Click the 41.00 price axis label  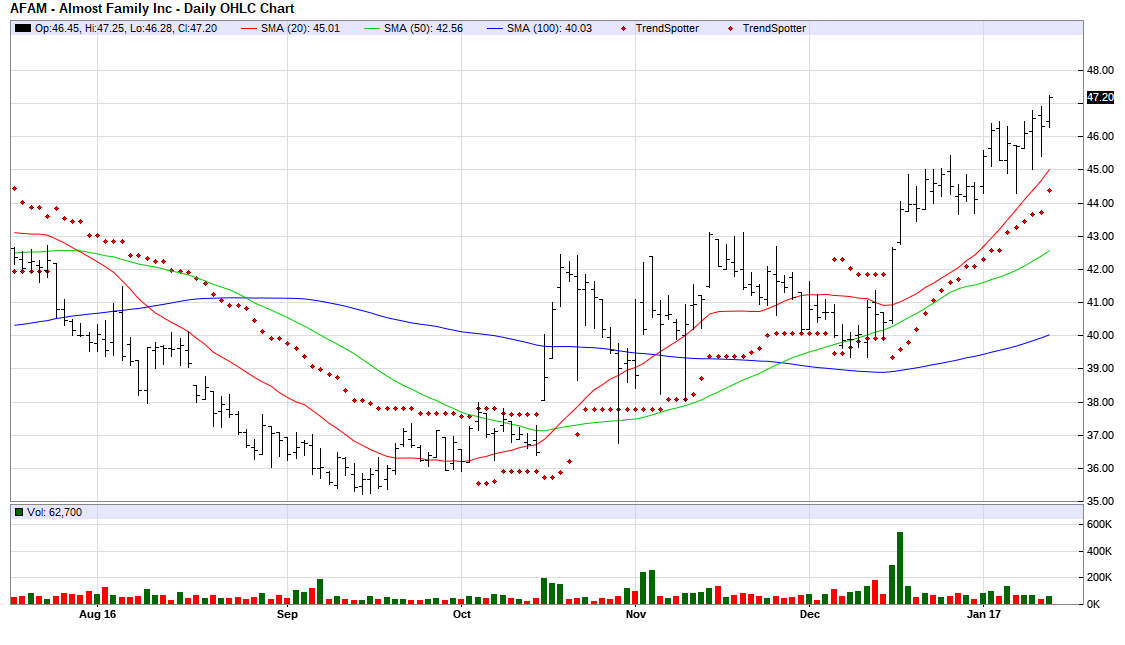point(1100,302)
